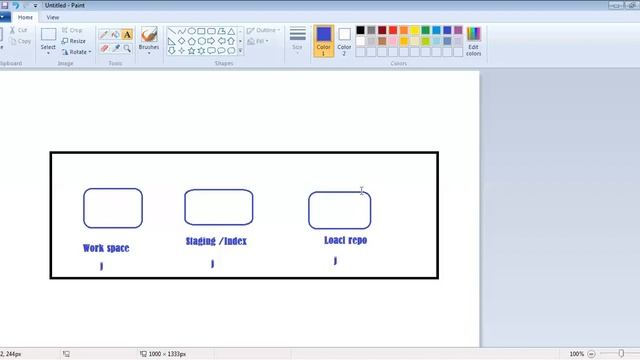
Task: Activate the Color 1 foreground box
Action: [324, 41]
